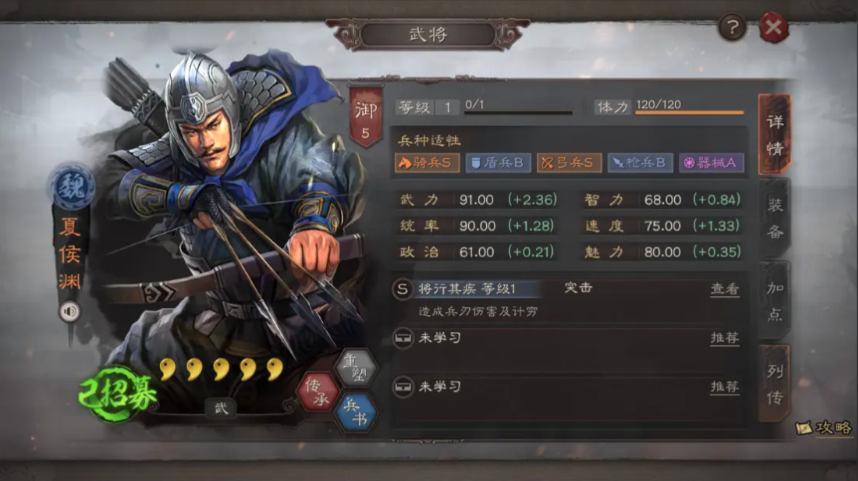Open the 传承 red hexagon icon
This screenshot has width=858, height=481.
click(317, 392)
